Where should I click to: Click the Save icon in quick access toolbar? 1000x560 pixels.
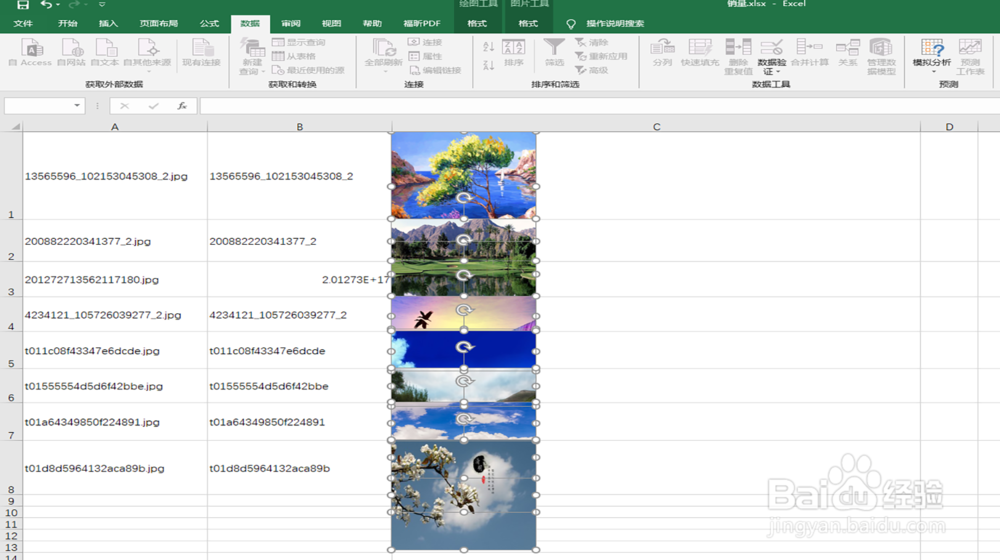tap(22, 4)
